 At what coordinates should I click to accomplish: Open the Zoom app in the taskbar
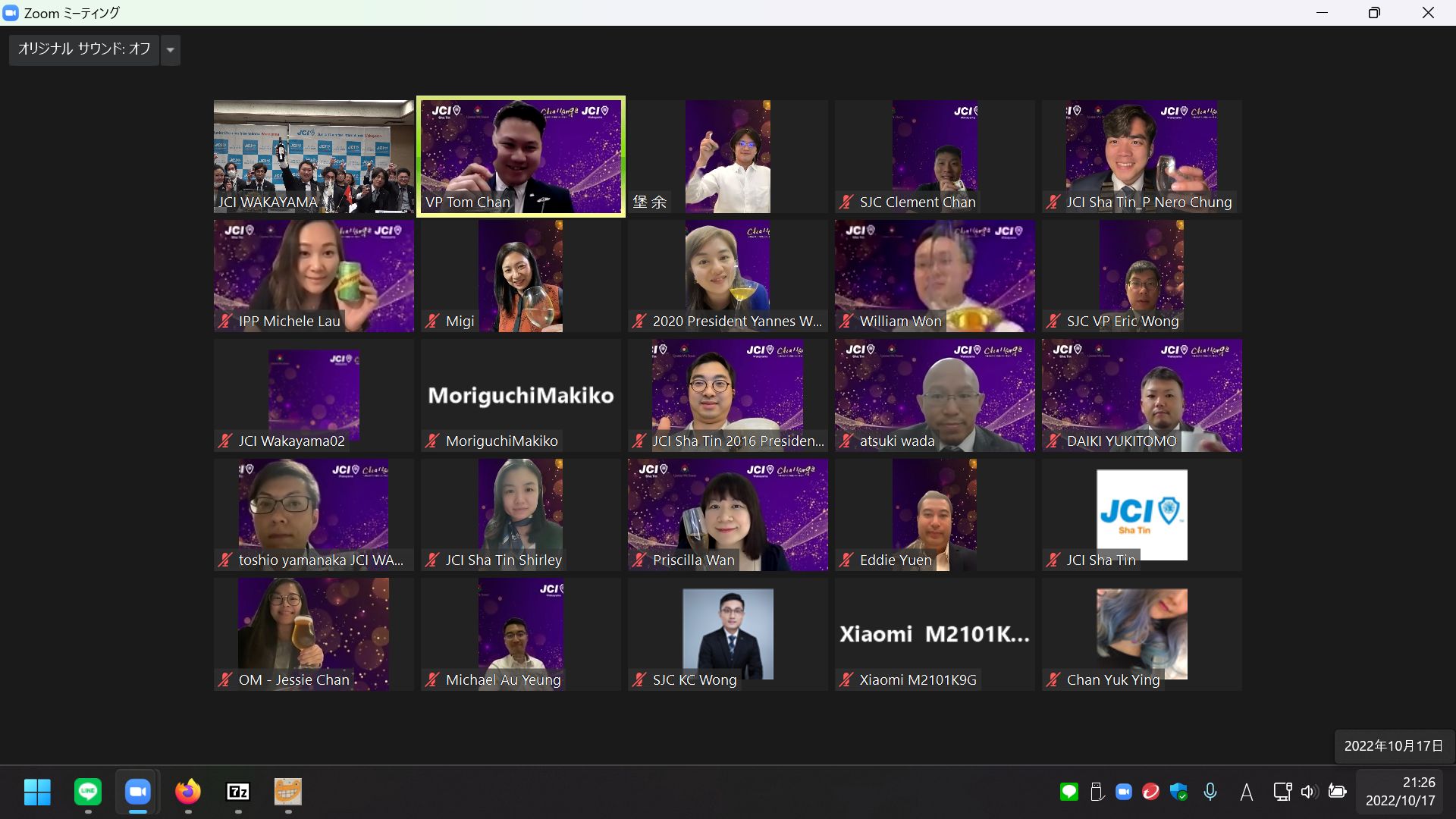click(137, 792)
